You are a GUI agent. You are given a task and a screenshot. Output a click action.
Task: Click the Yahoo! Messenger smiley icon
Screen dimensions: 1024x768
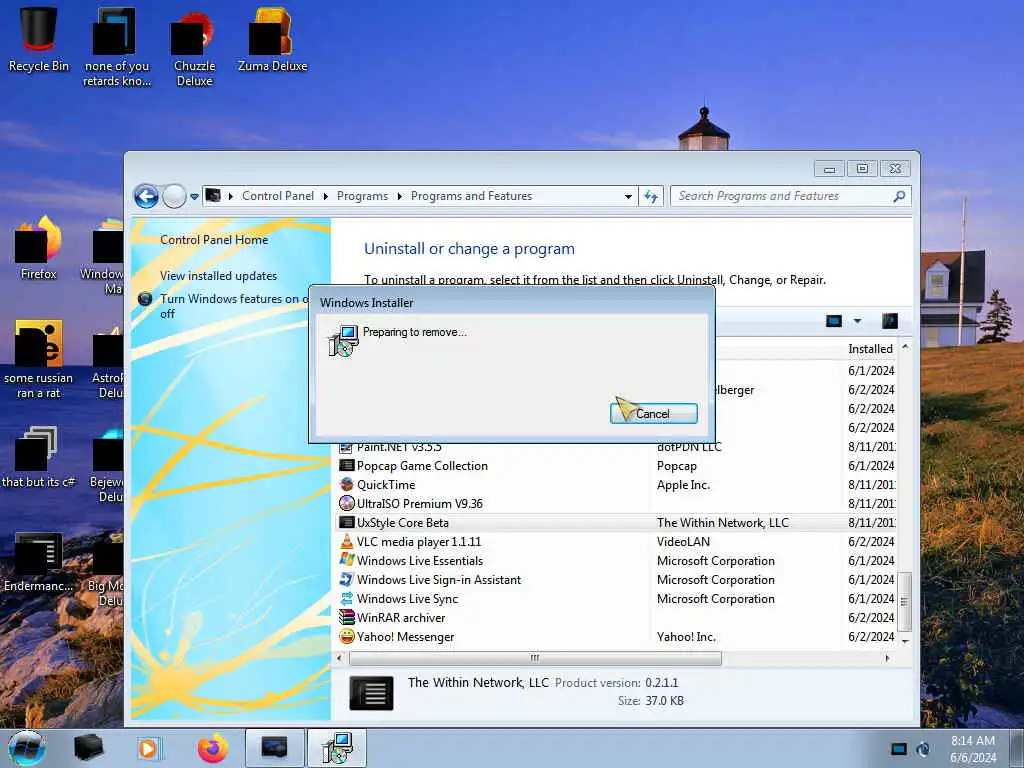click(x=347, y=636)
